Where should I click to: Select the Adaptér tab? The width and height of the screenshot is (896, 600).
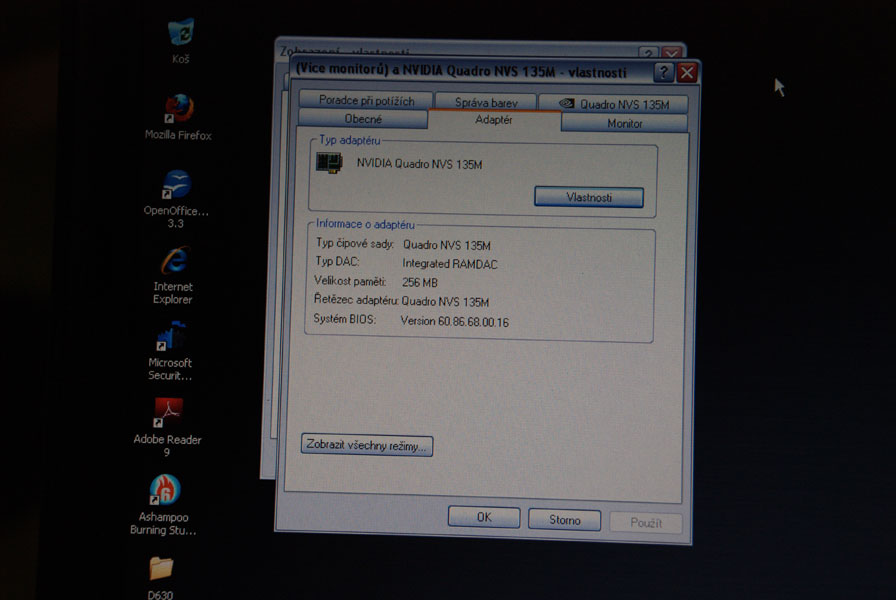[494, 120]
